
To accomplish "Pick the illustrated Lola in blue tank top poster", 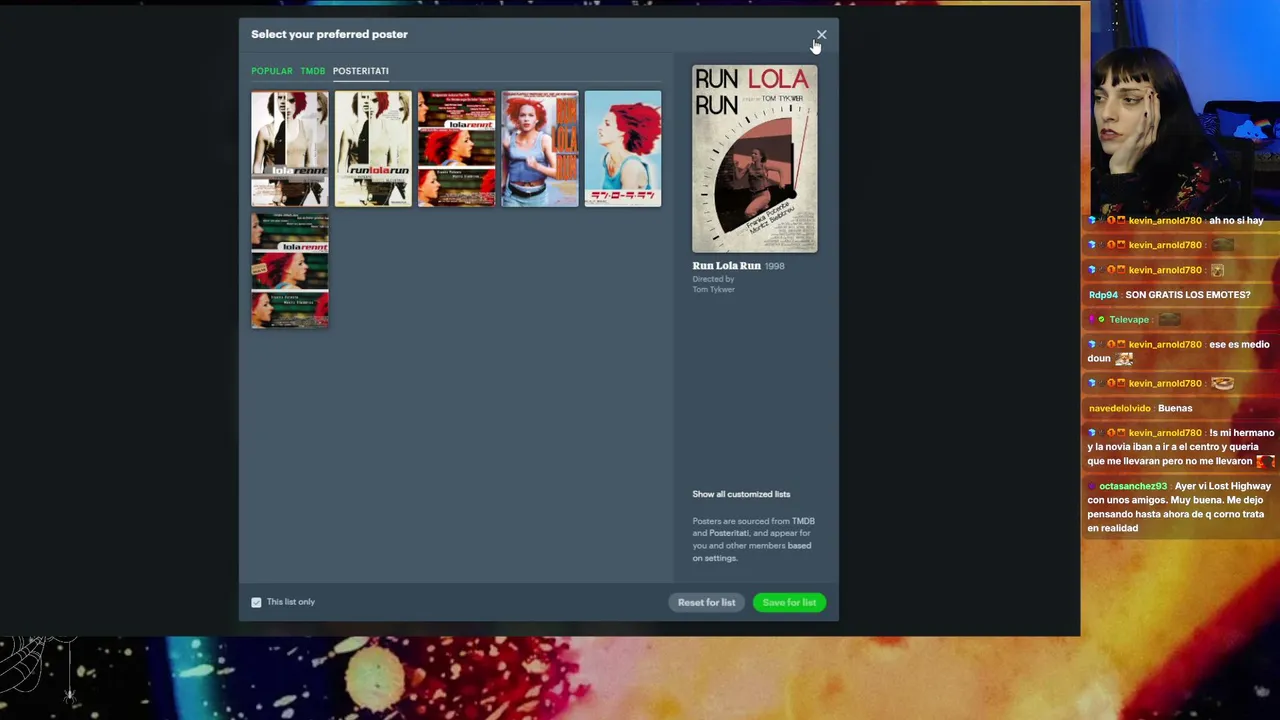I will [x=540, y=149].
